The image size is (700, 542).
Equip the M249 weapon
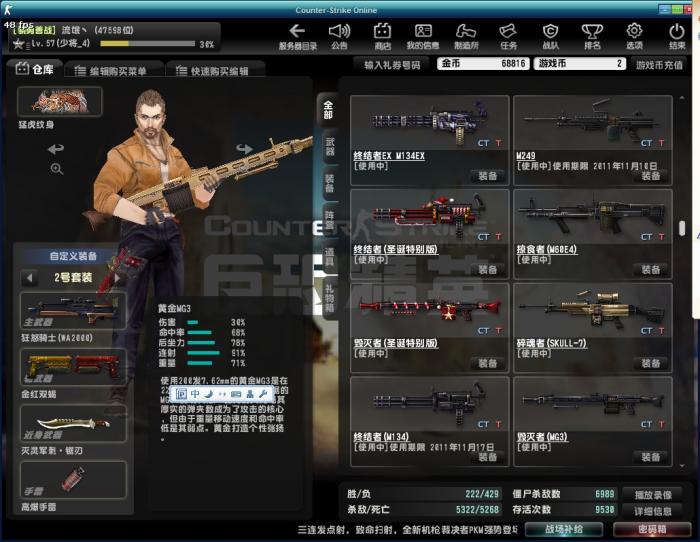point(650,176)
